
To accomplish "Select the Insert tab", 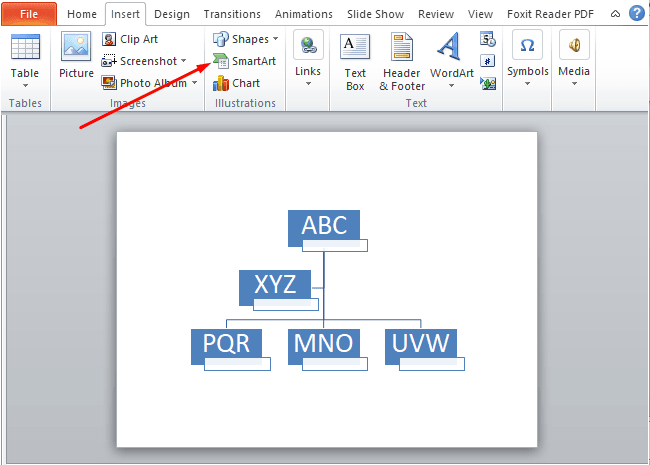I will point(125,14).
